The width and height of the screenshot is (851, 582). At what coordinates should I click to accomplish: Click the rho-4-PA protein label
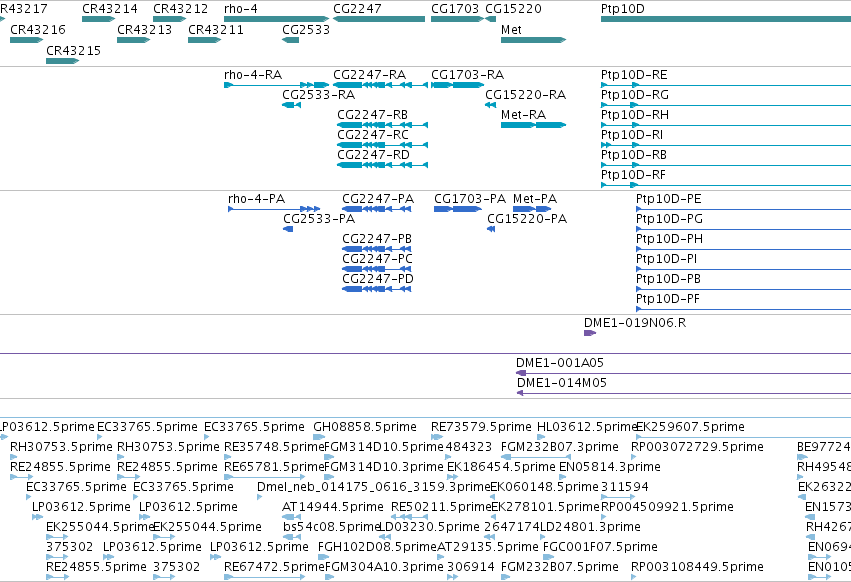256,199
